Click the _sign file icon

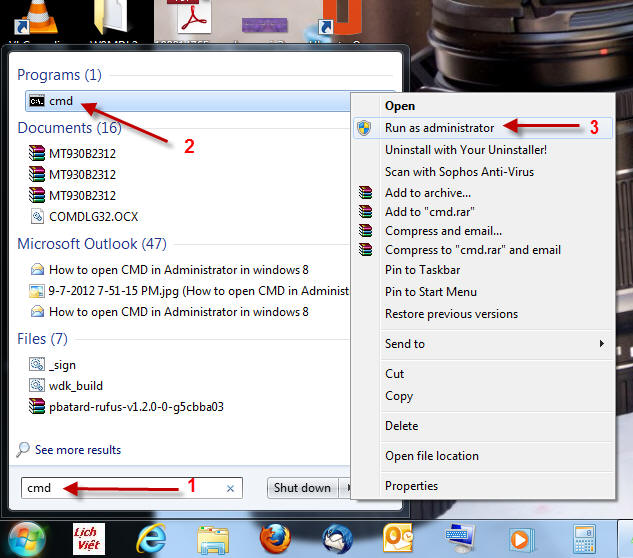coord(37,364)
